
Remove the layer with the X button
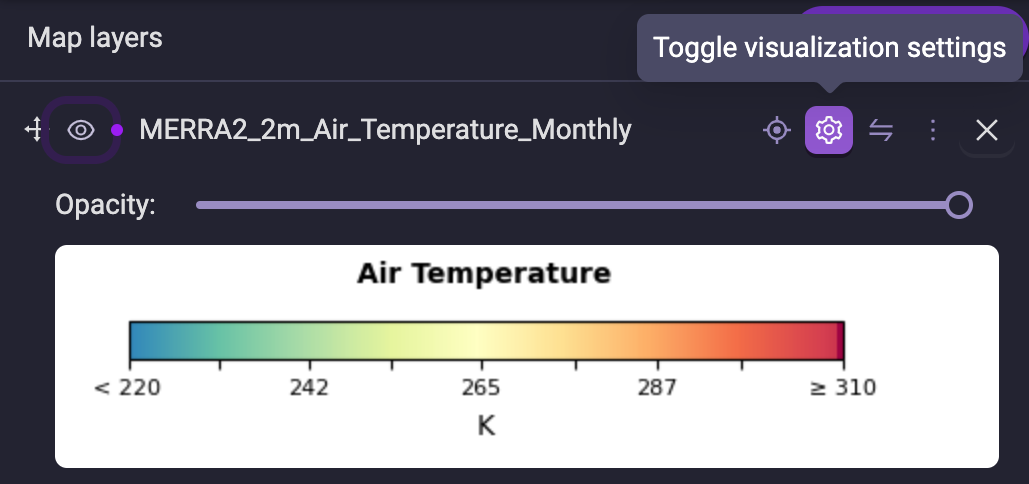987,130
